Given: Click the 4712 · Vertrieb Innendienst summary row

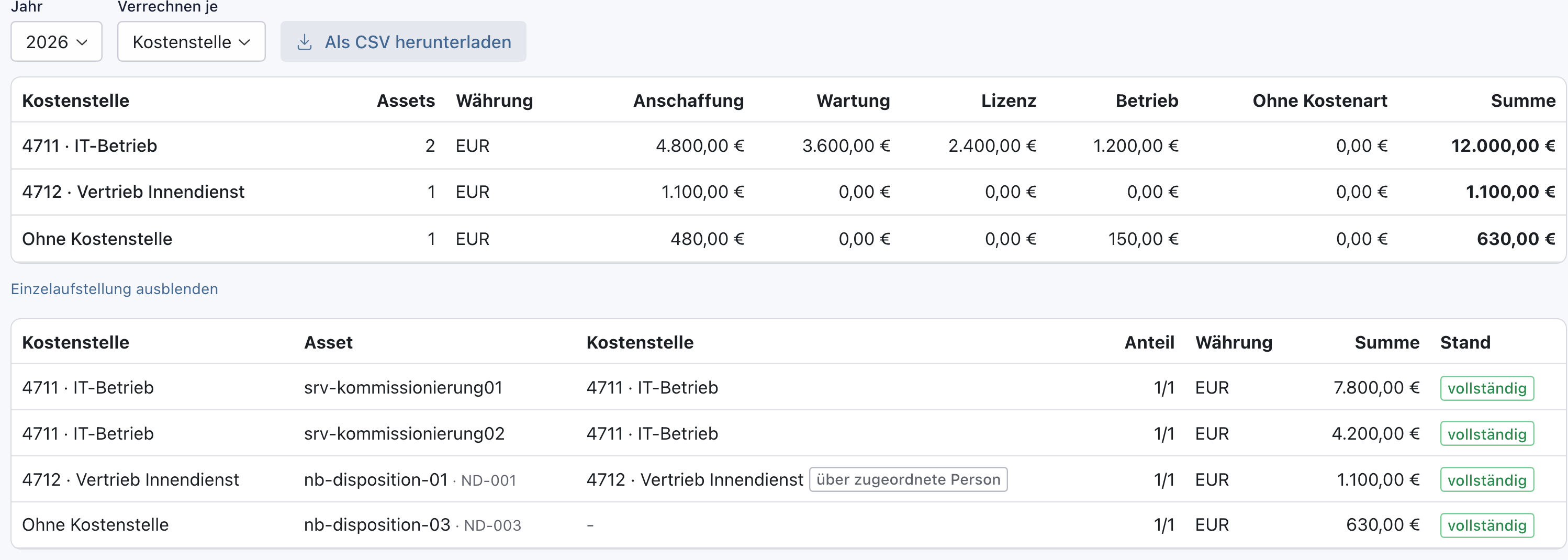Looking at the screenshot, I should click(788, 192).
